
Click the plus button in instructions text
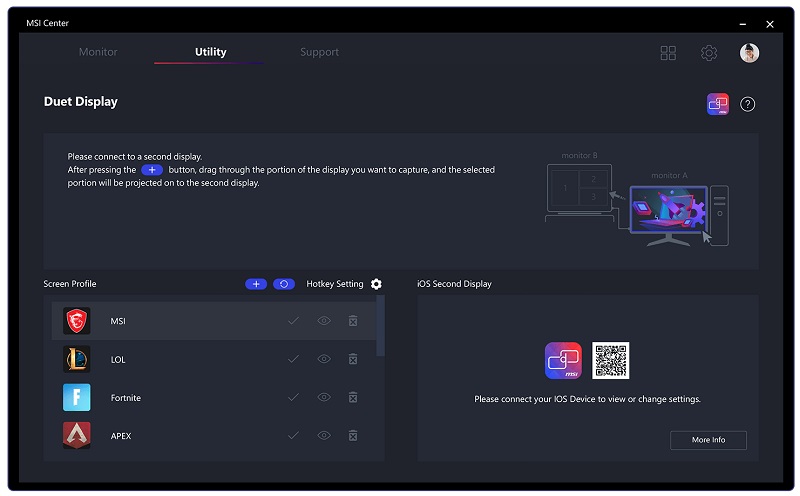[x=152, y=170]
